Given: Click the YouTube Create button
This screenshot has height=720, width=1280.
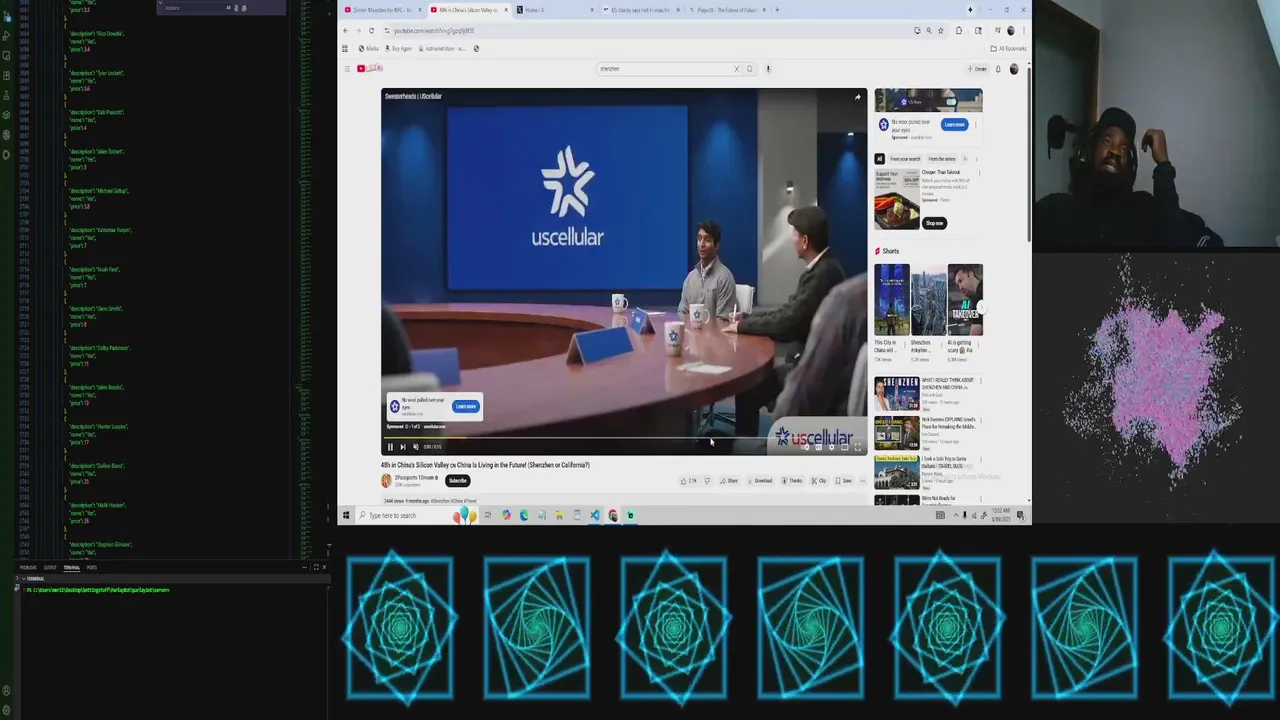Looking at the screenshot, I should [977, 69].
